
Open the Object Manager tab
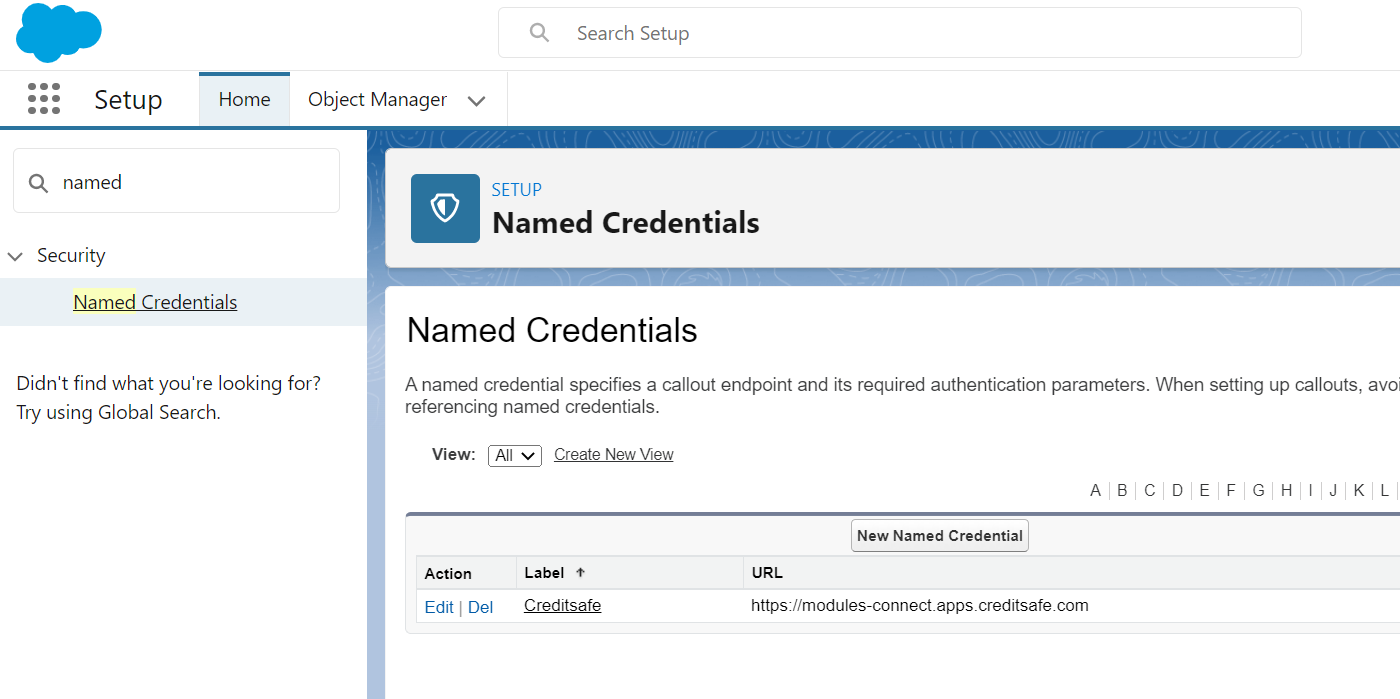point(377,99)
